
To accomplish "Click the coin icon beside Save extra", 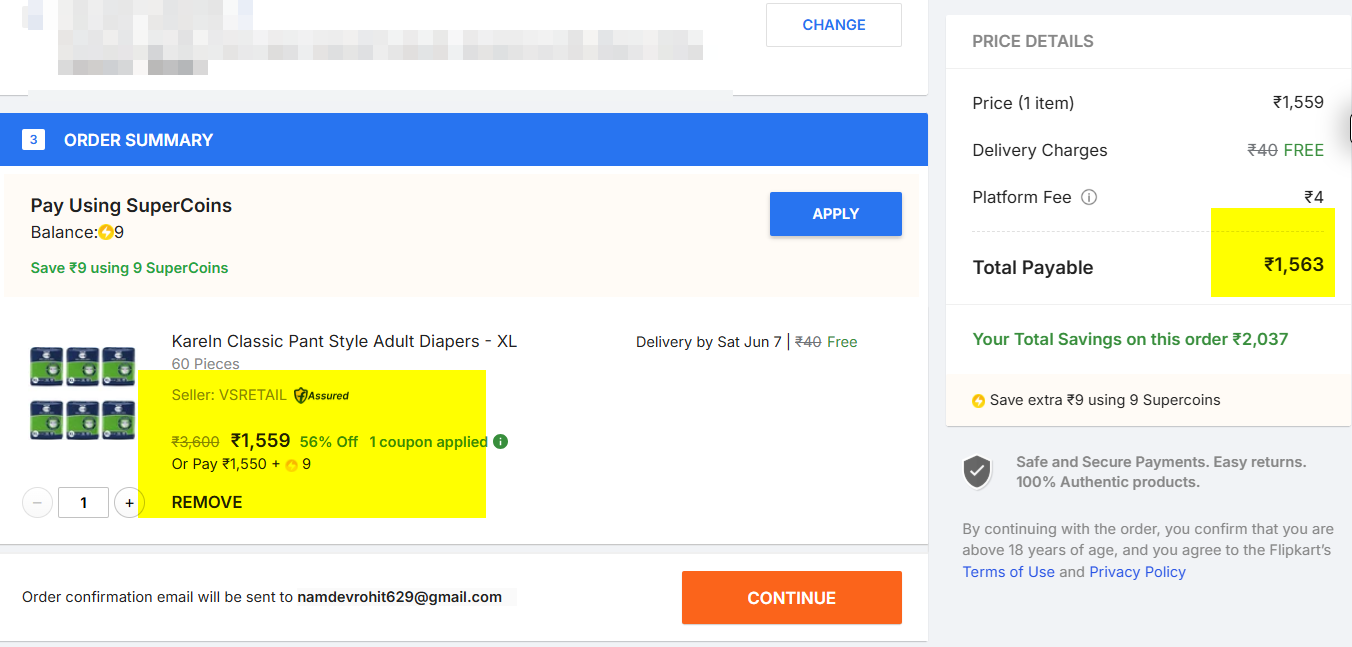I will coord(978,401).
